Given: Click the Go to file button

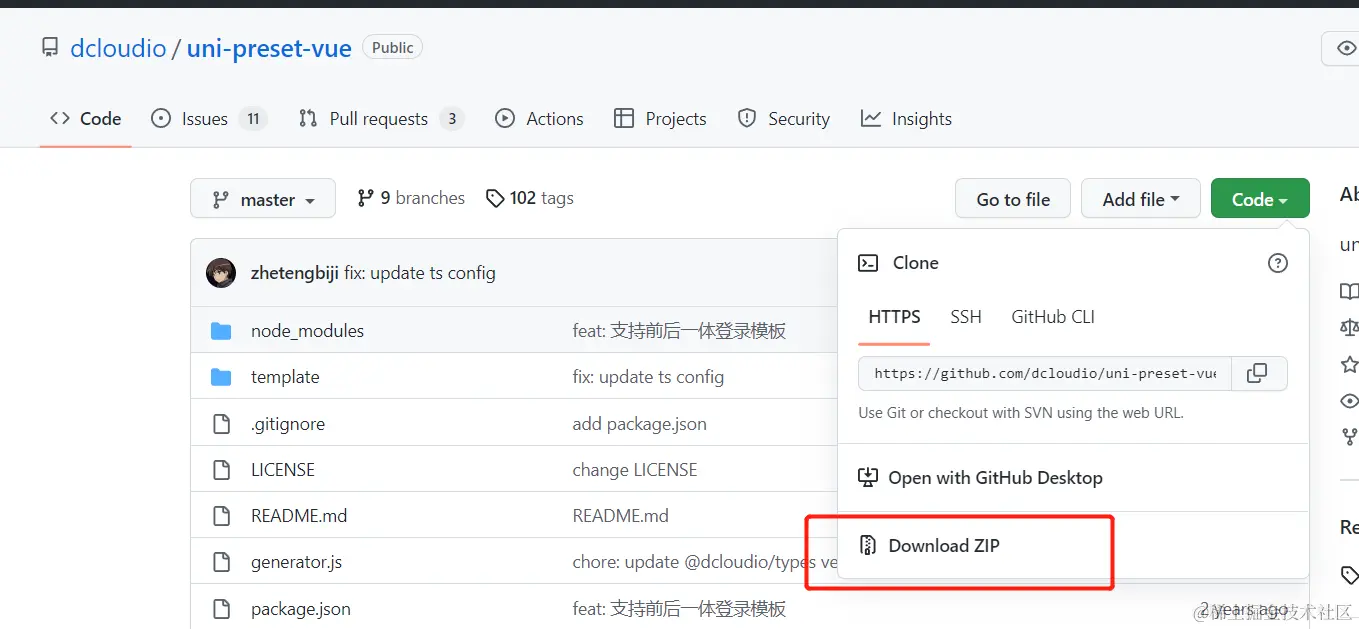Looking at the screenshot, I should 1012,198.
